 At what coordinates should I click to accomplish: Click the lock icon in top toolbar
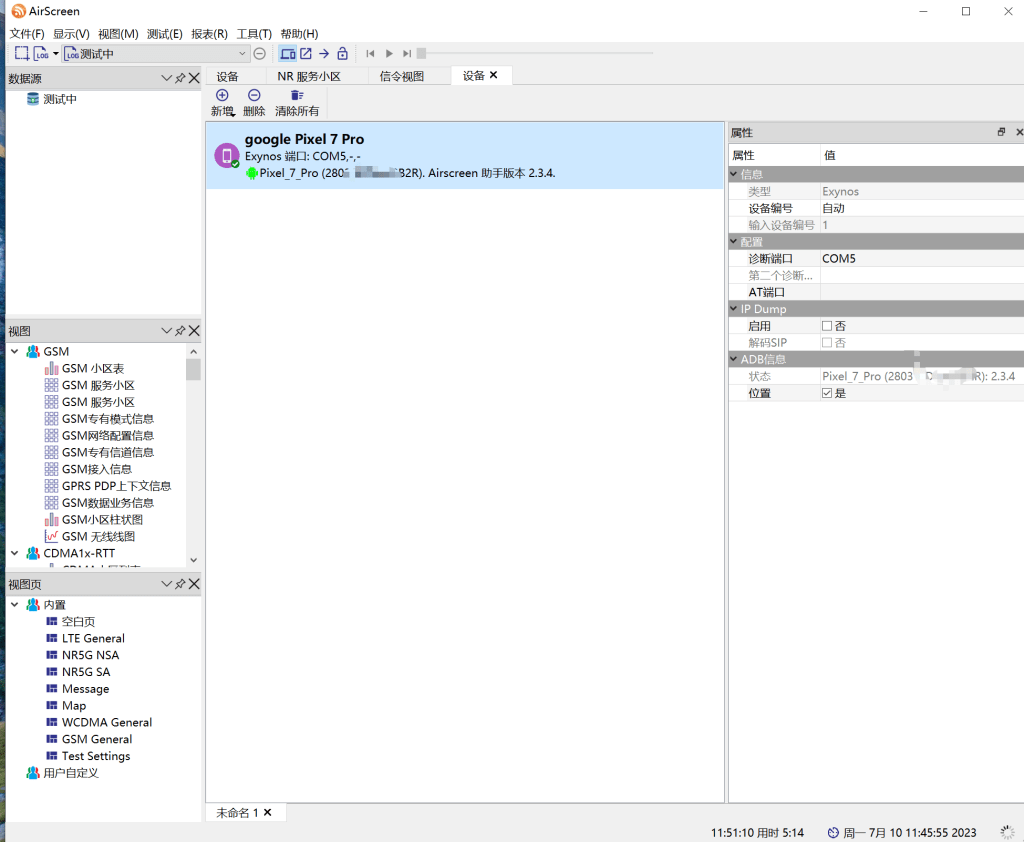(343, 53)
